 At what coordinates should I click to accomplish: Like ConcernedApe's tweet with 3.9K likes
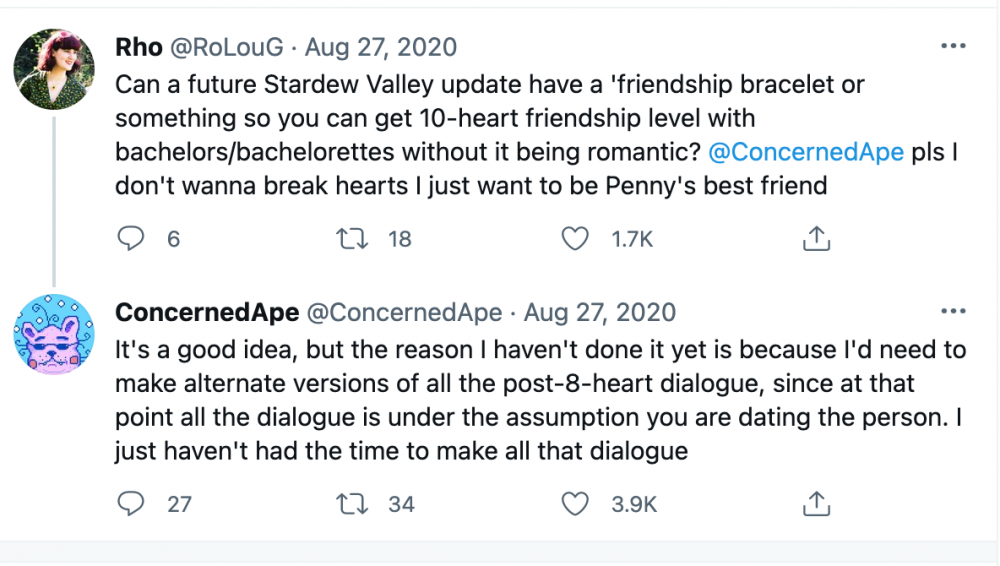pyautogui.click(x=574, y=503)
